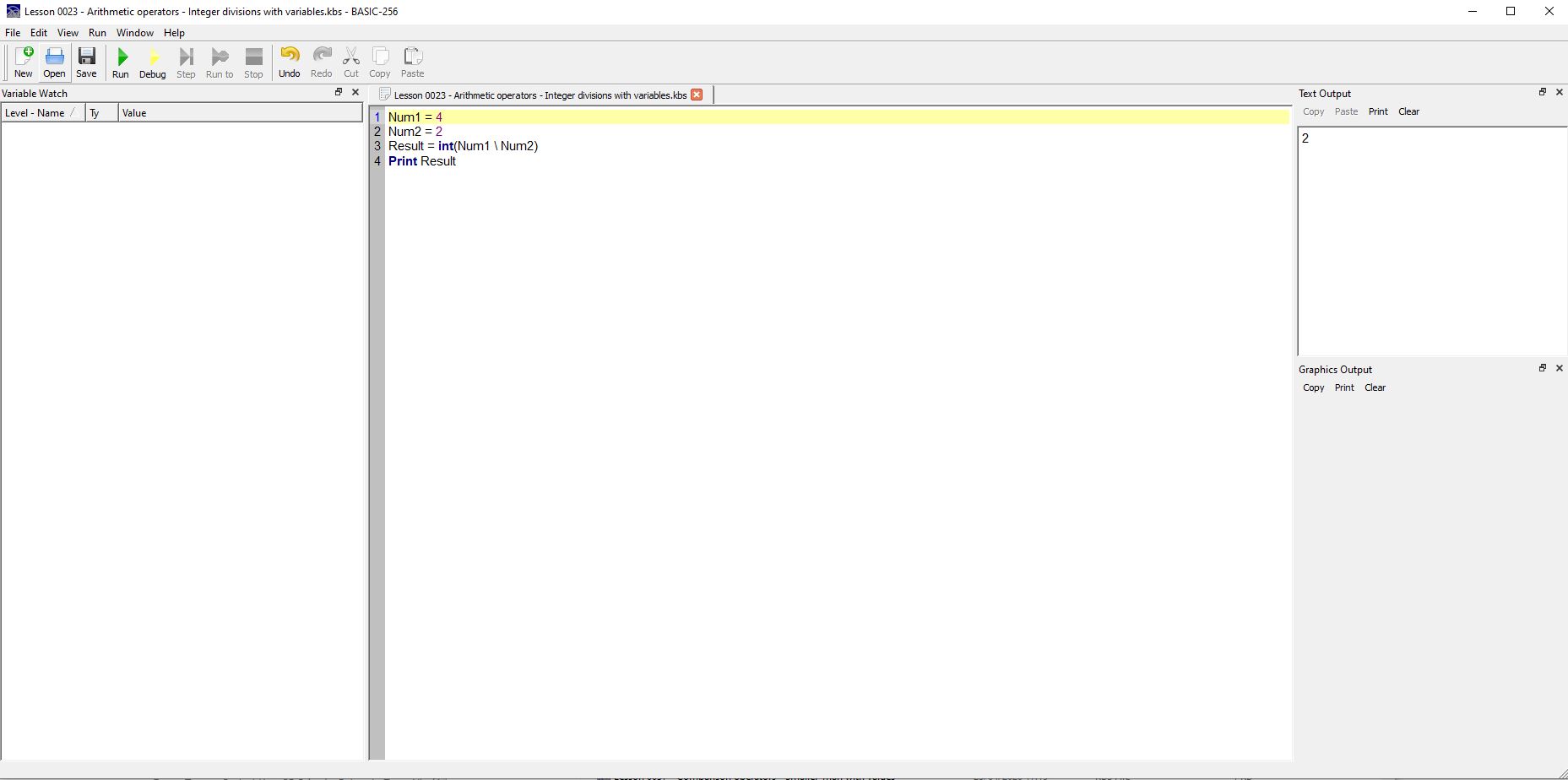1568x780 pixels.
Task: Save the program using the Save icon
Action: [86, 62]
